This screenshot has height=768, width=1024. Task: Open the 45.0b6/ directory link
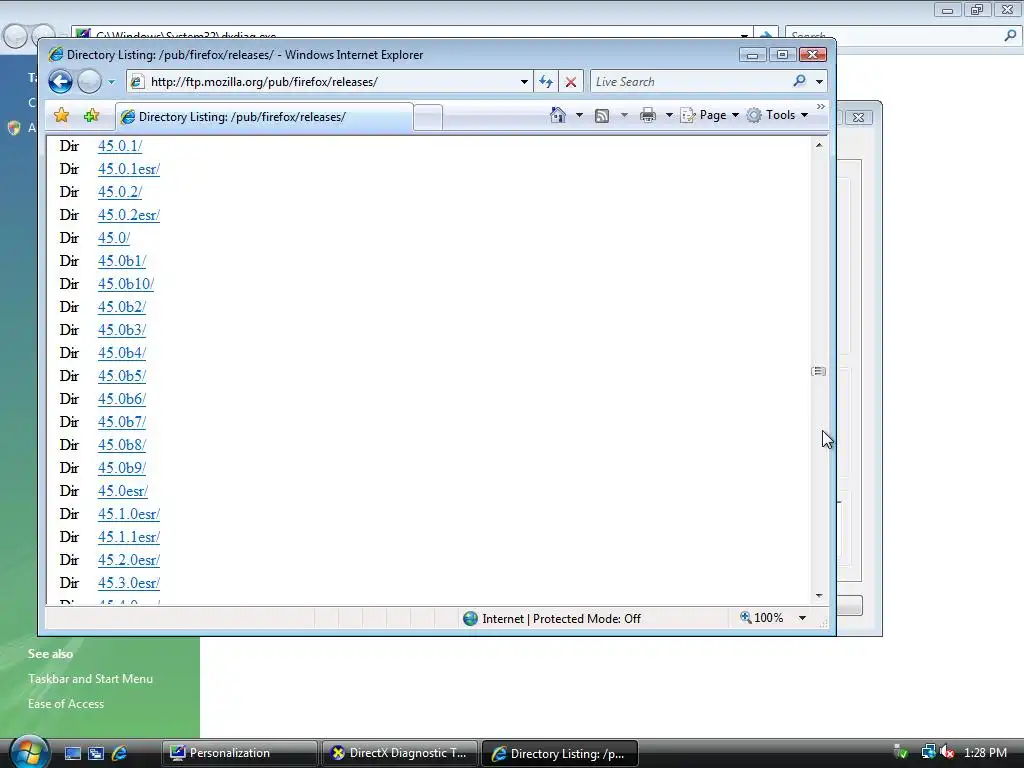[x=121, y=399]
